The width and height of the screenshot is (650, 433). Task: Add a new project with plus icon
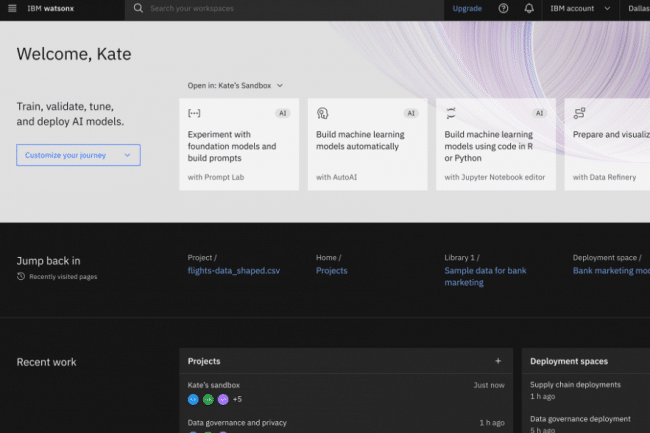click(x=498, y=361)
